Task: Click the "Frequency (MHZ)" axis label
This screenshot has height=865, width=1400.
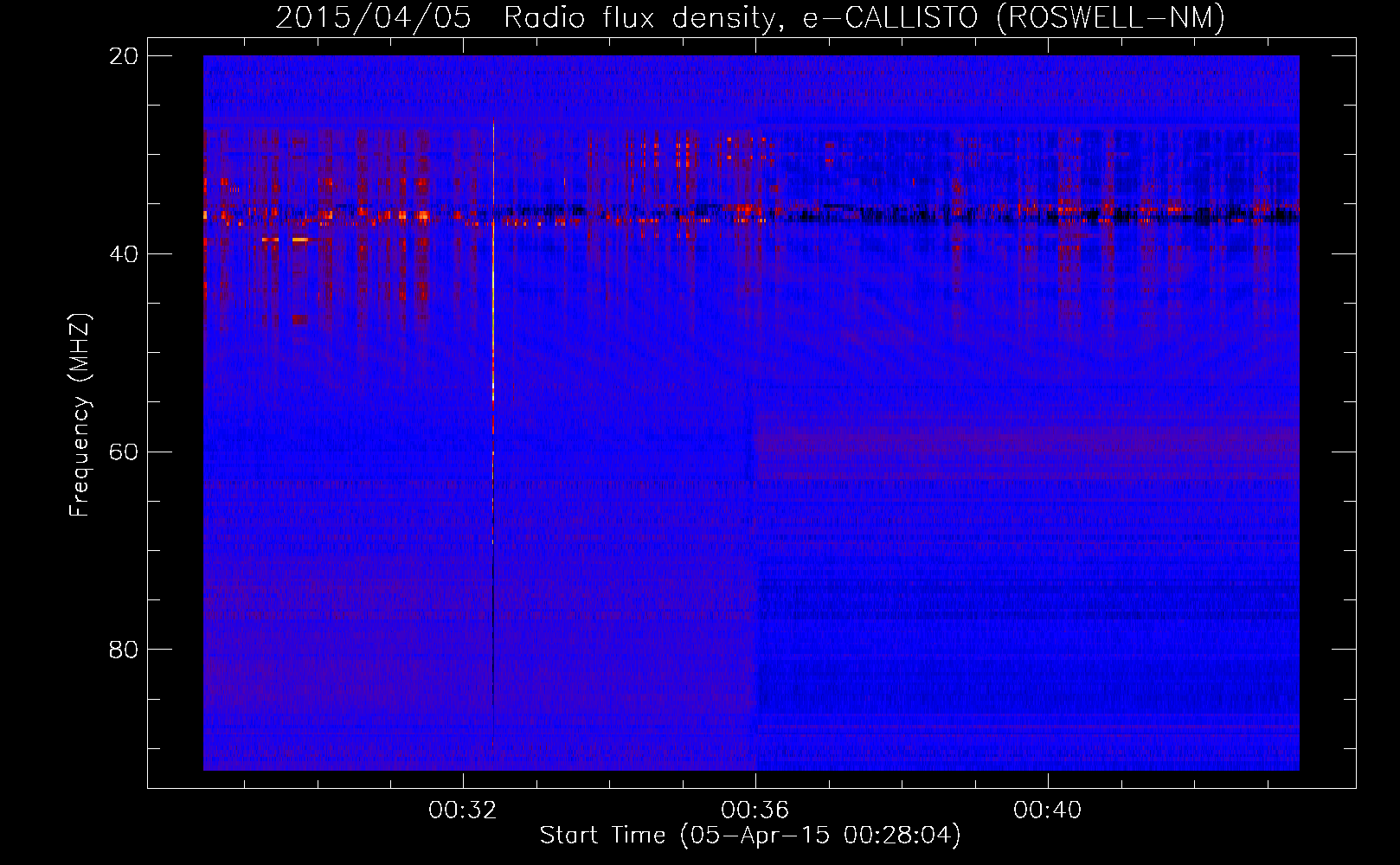Action: (80, 415)
